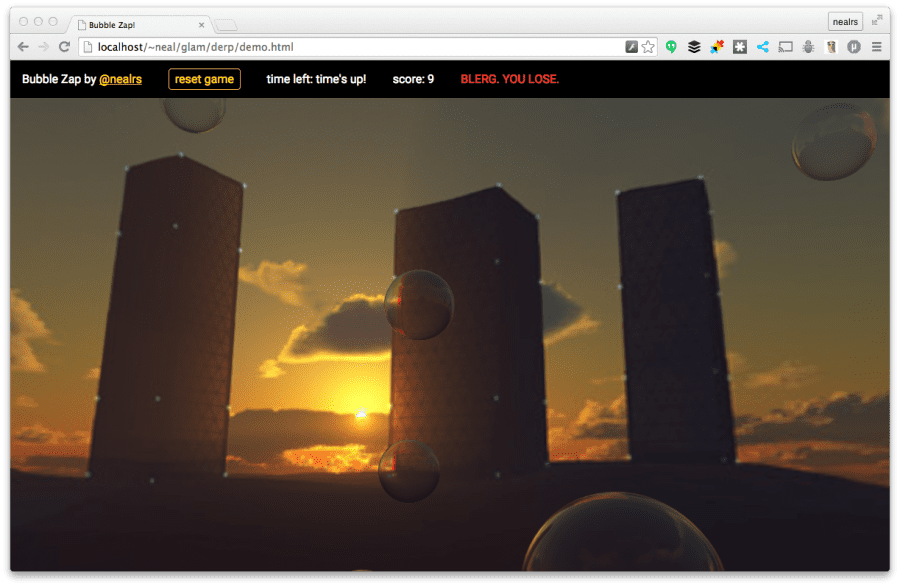The width and height of the screenshot is (900, 586).
Task: Close the Bubble Zap! tab
Action: 201,25
